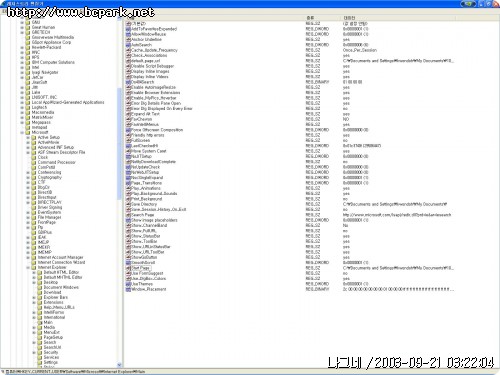Expand the Cryptography tree node
This screenshot has height=375, width=500.
click(28, 177)
